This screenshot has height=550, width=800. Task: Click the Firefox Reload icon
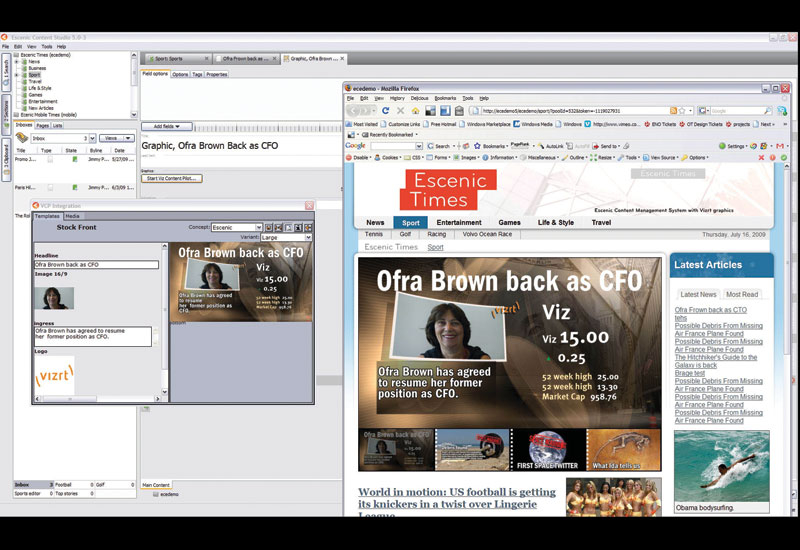pos(385,110)
